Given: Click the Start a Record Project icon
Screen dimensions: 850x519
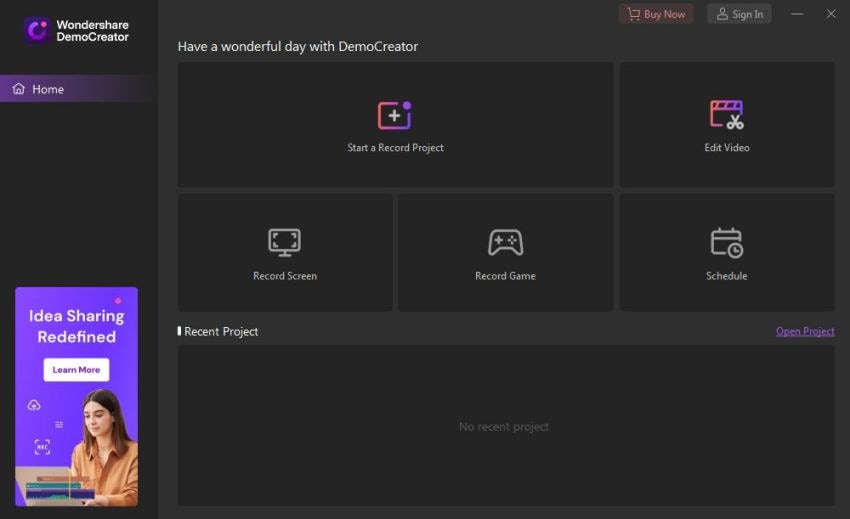Looking at the screenshot, I should click(395, 115).
